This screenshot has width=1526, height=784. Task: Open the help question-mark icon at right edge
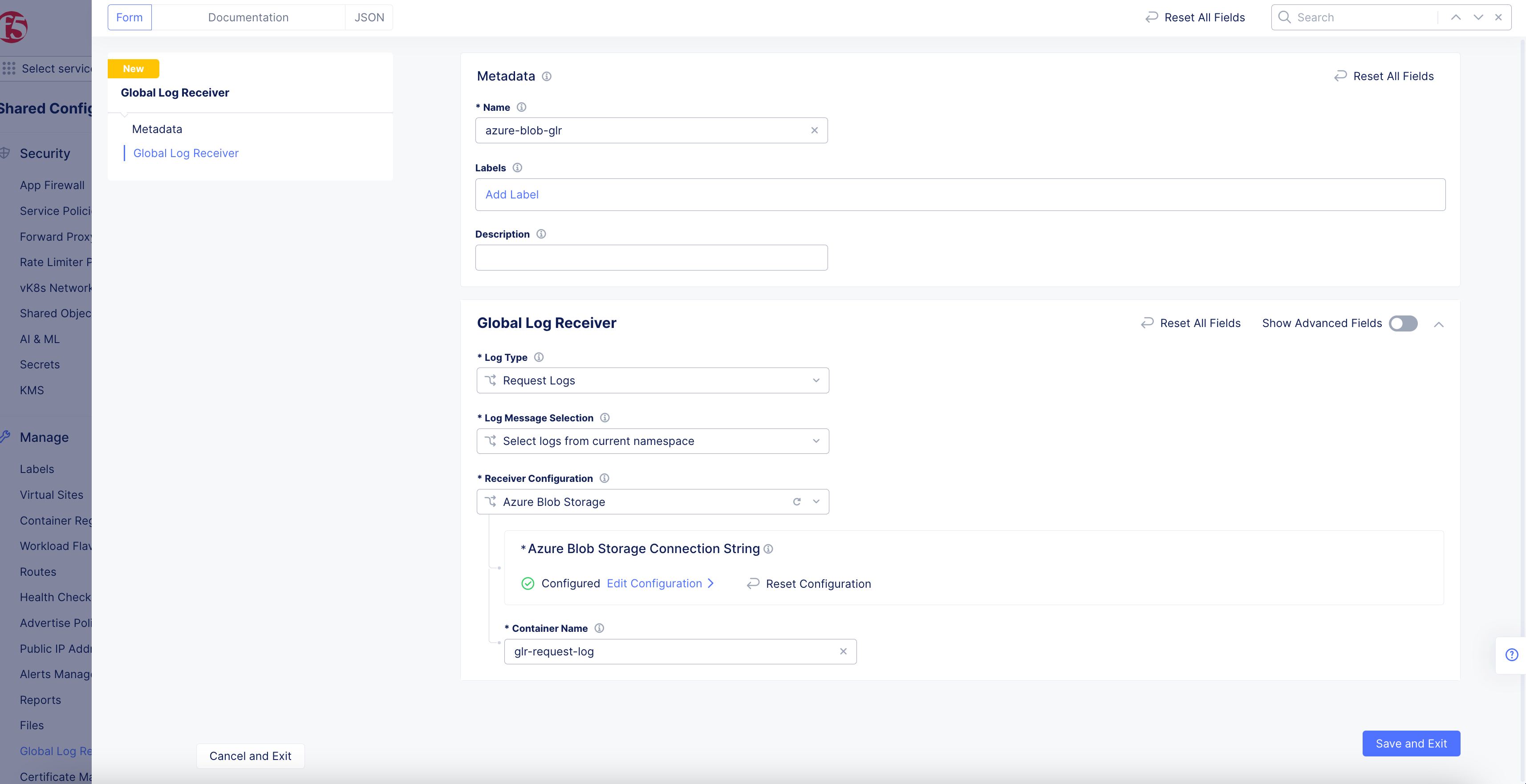(x=1511, y=655)
